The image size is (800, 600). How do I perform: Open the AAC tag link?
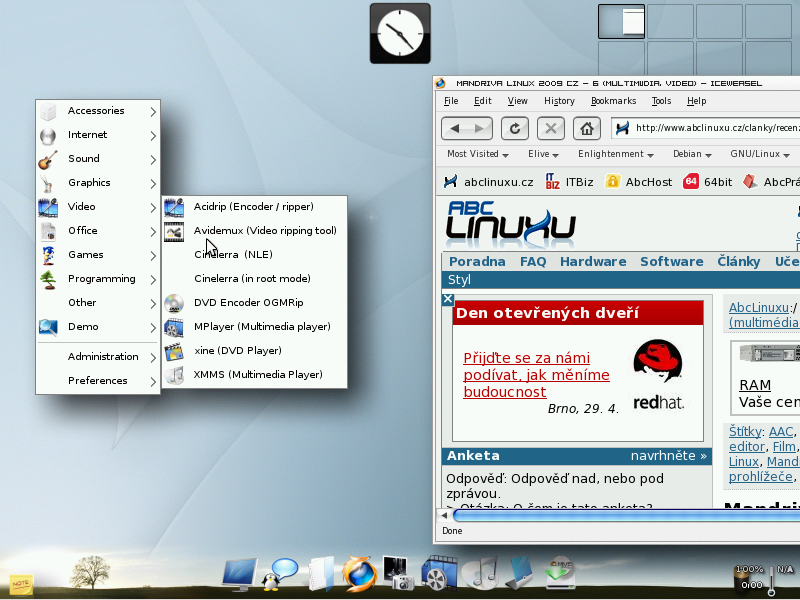[781, 432]
